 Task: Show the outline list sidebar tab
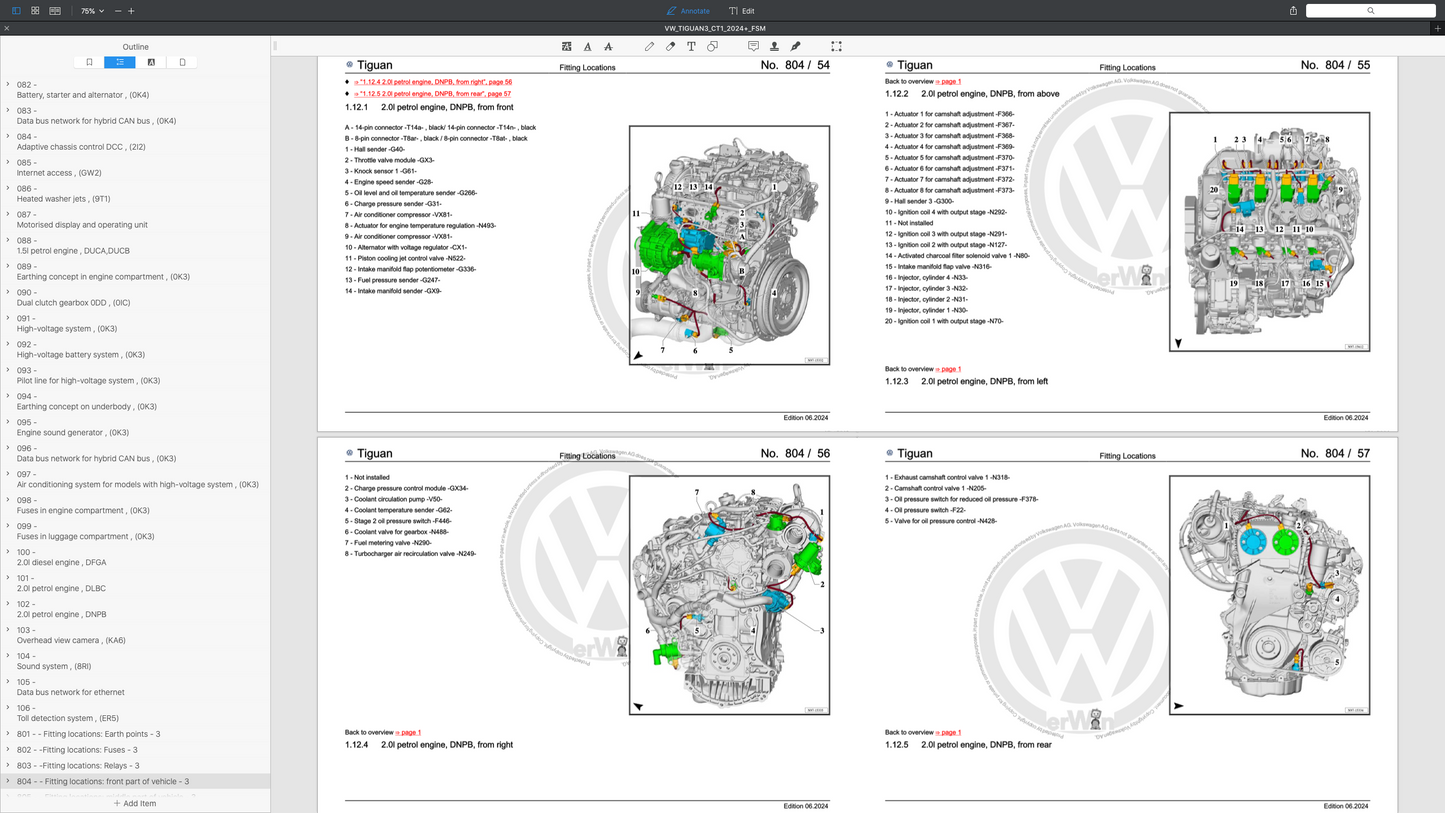coord(120,62)
